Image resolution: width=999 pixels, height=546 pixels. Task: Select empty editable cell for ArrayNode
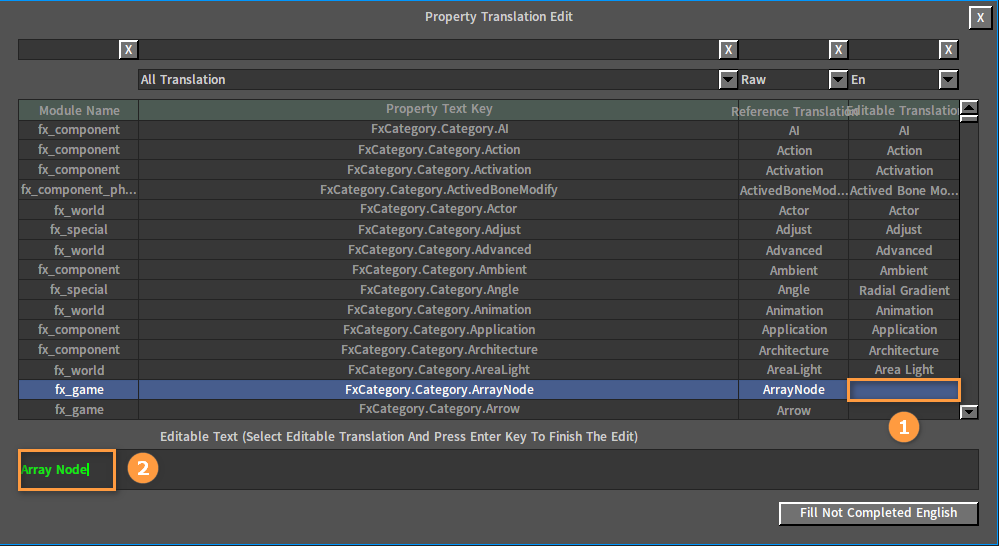point(903,390)
